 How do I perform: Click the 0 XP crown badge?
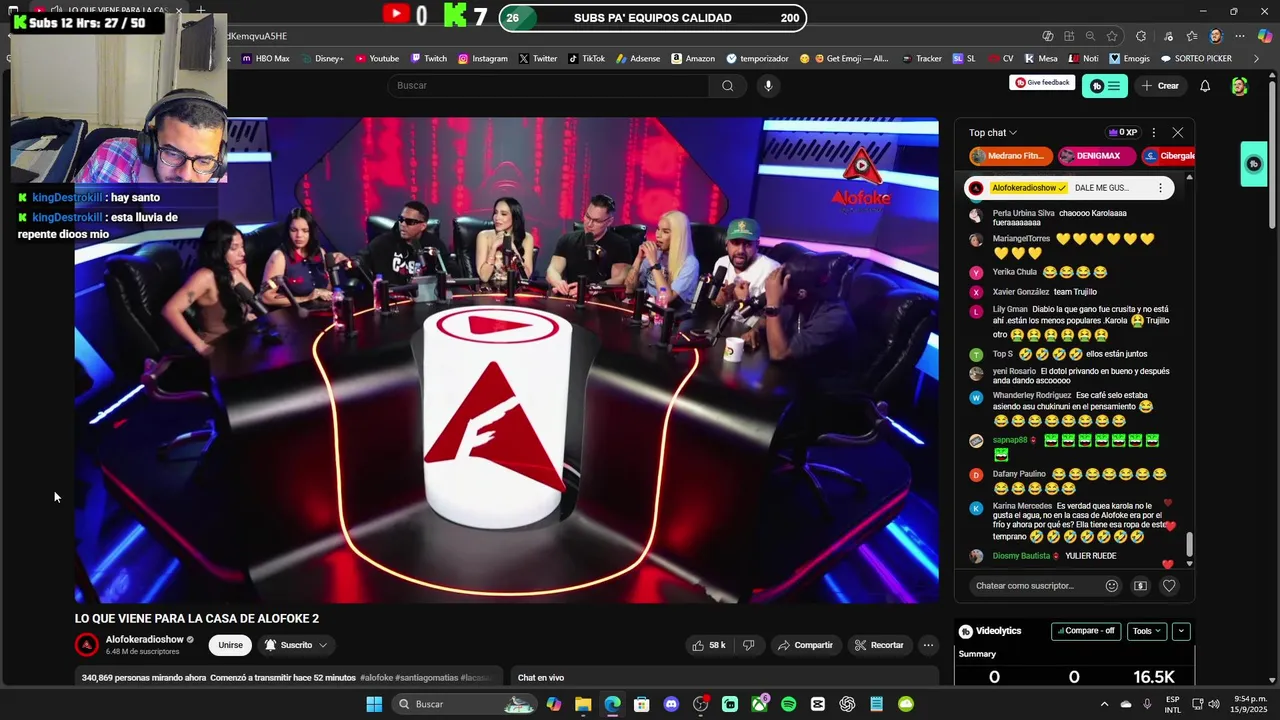pyautogui.click(x=1122, y=132)
